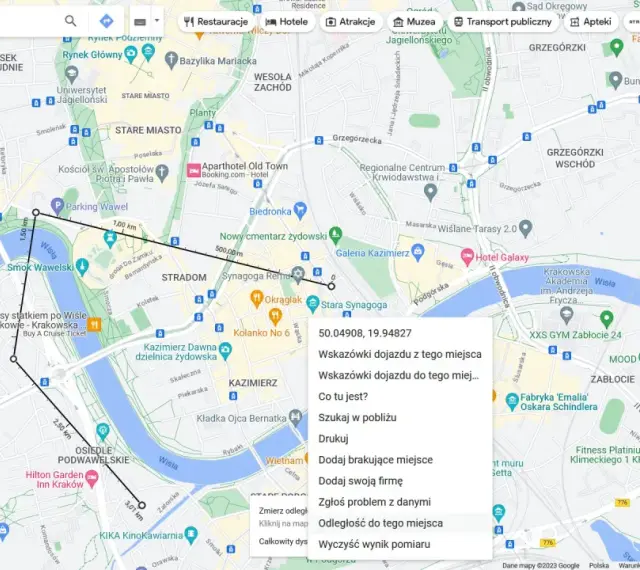Click the keyboard input tool icon

click(140, 22)
